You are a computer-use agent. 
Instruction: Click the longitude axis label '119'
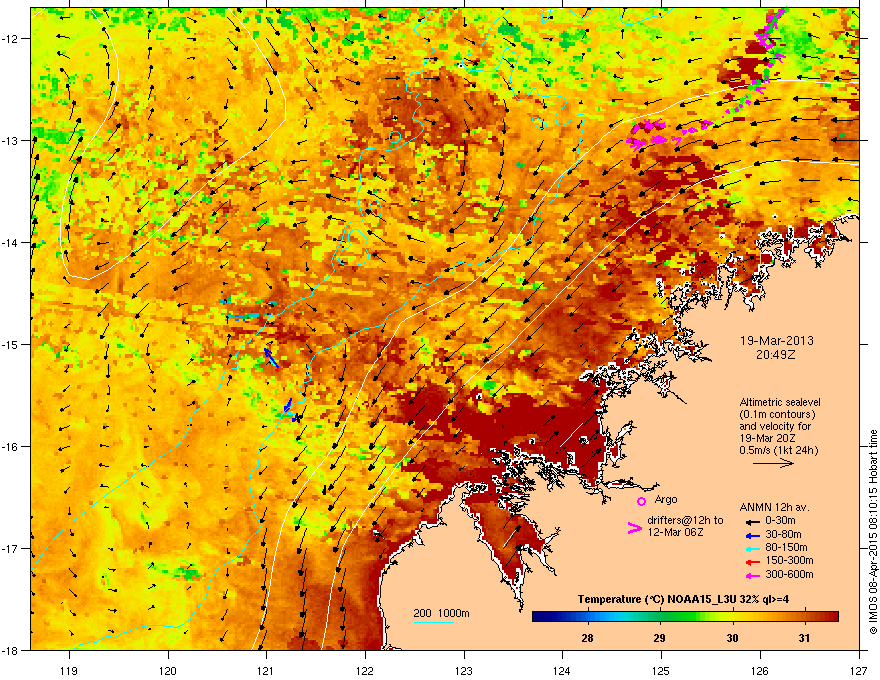point(69,670)
